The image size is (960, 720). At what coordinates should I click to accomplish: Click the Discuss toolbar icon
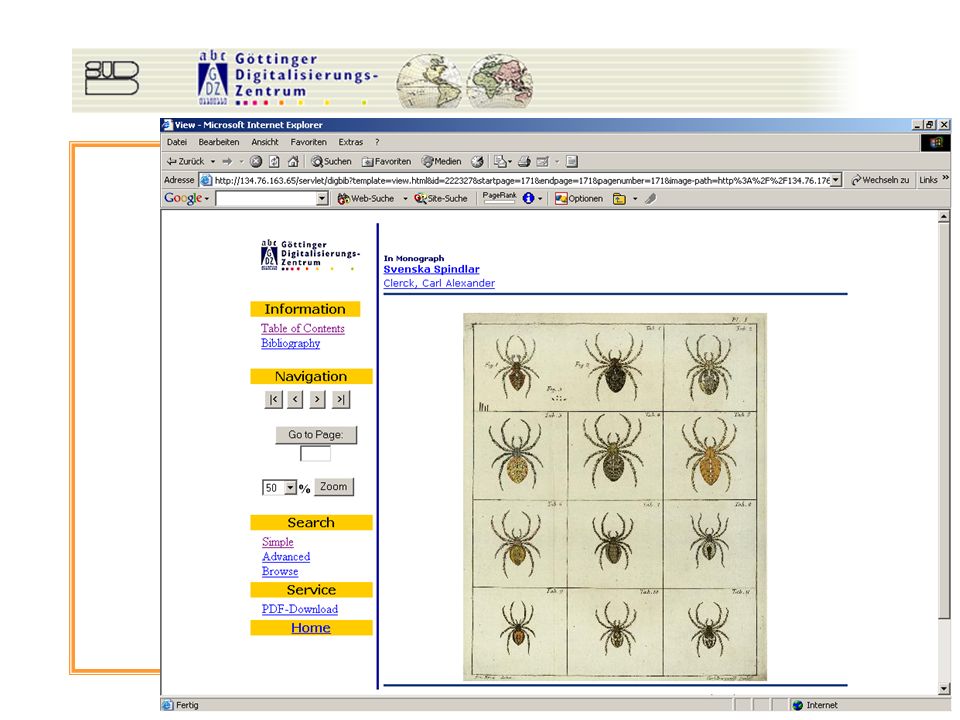pyautogui.click(x=572, y=162)
